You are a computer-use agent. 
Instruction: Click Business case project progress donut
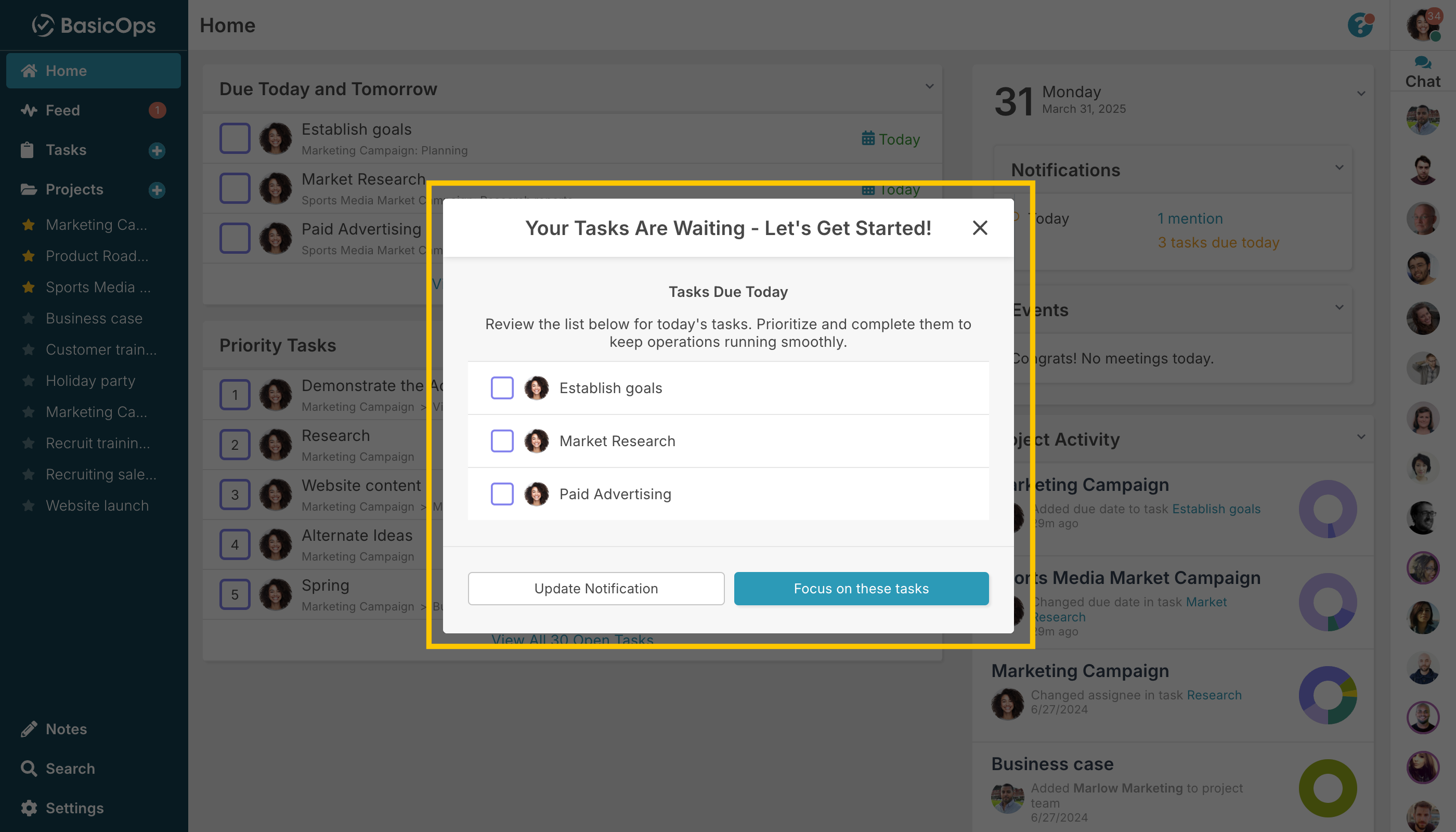[x=1328, y=788]
